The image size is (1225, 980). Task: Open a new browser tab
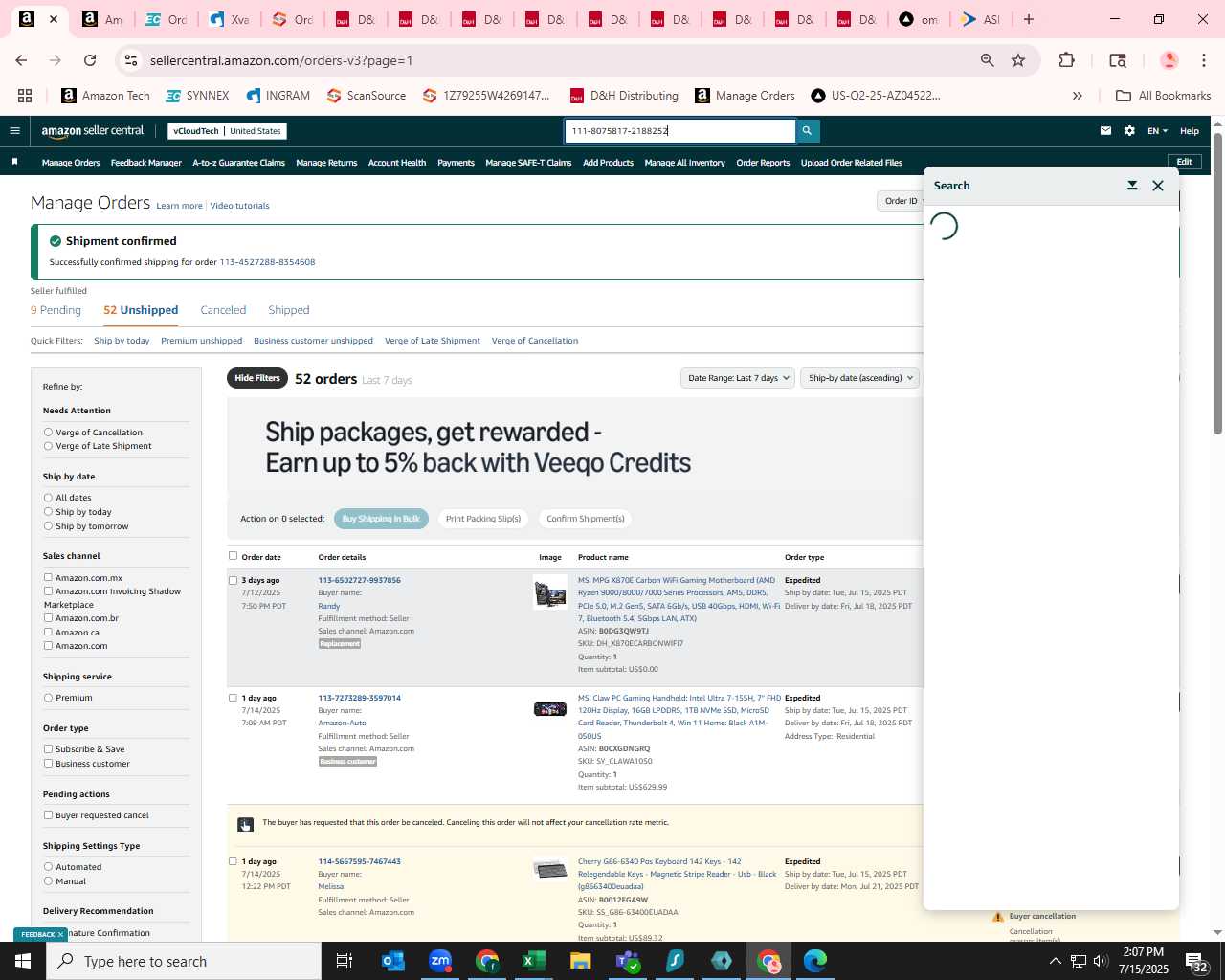coord(1029,19)
